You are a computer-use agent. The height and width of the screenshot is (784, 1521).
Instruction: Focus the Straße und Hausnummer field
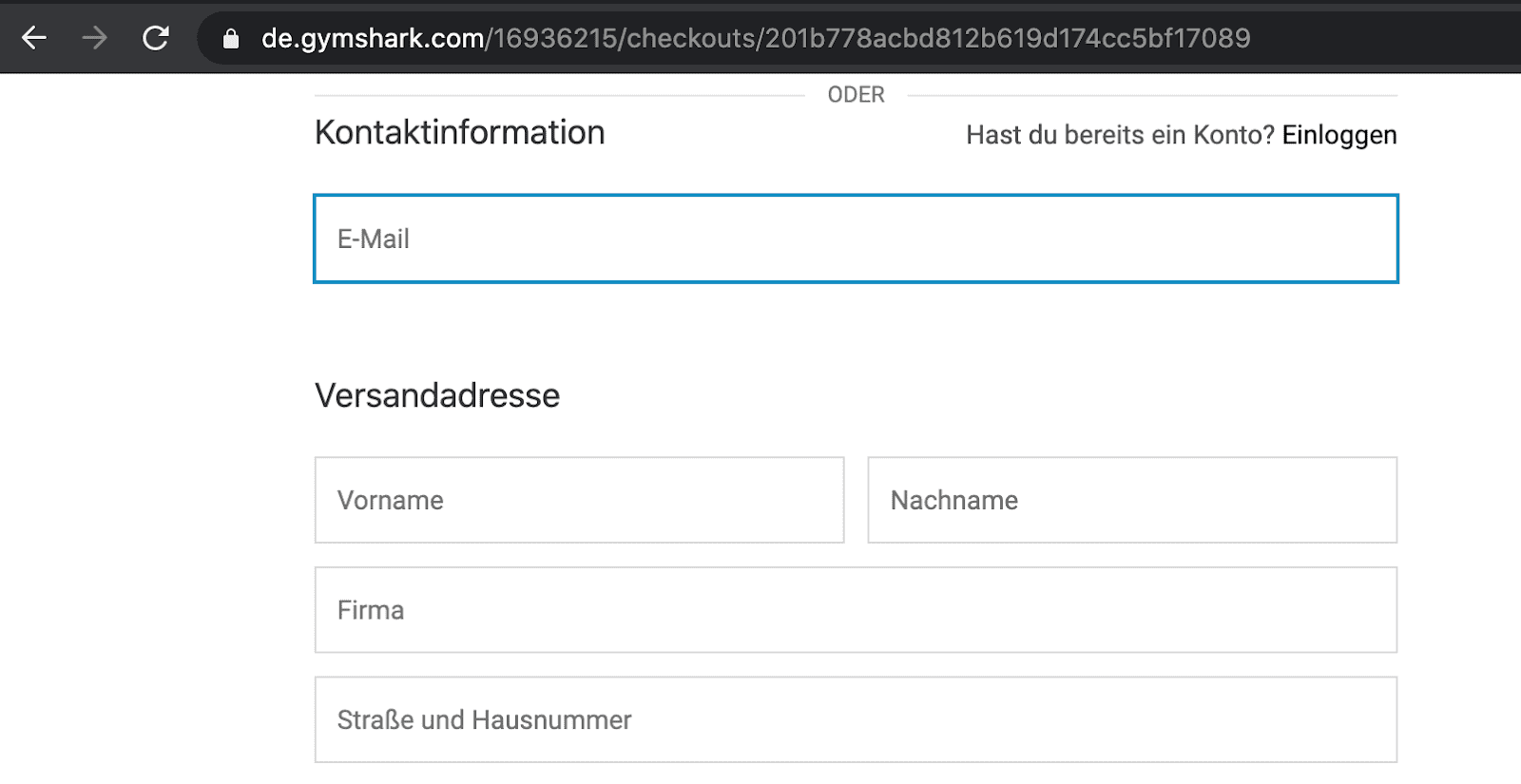[856, 719]
